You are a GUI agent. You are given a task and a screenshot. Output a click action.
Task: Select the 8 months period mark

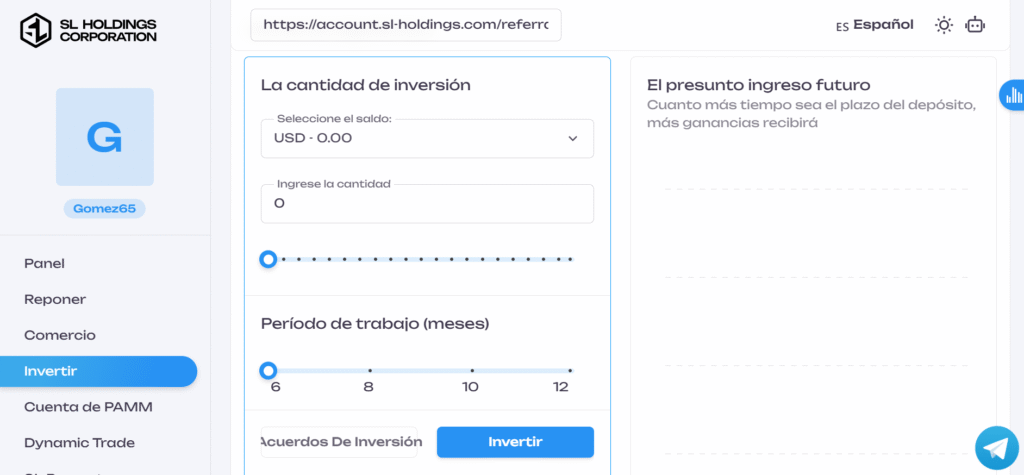pos(369,371)
